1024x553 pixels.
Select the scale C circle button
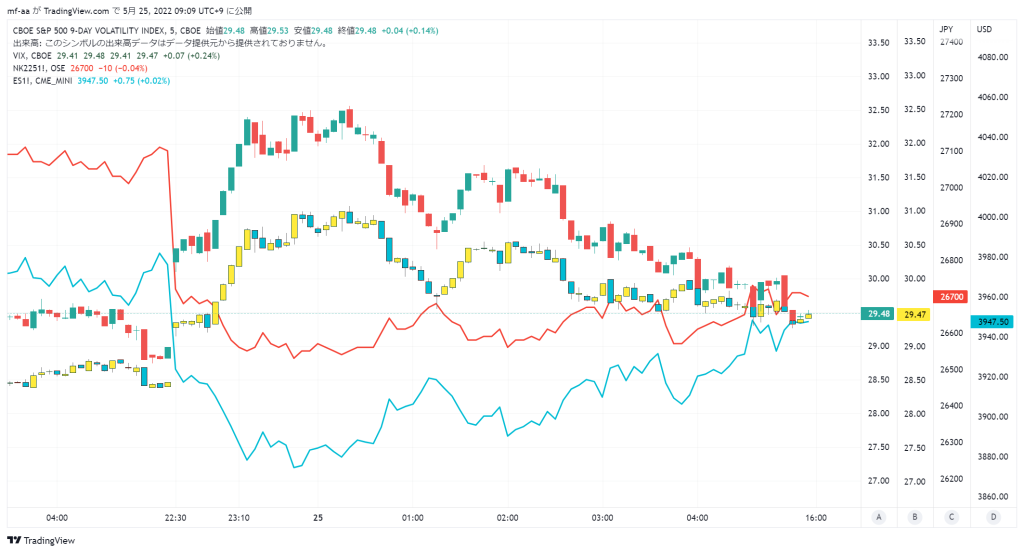coord(952,517)
